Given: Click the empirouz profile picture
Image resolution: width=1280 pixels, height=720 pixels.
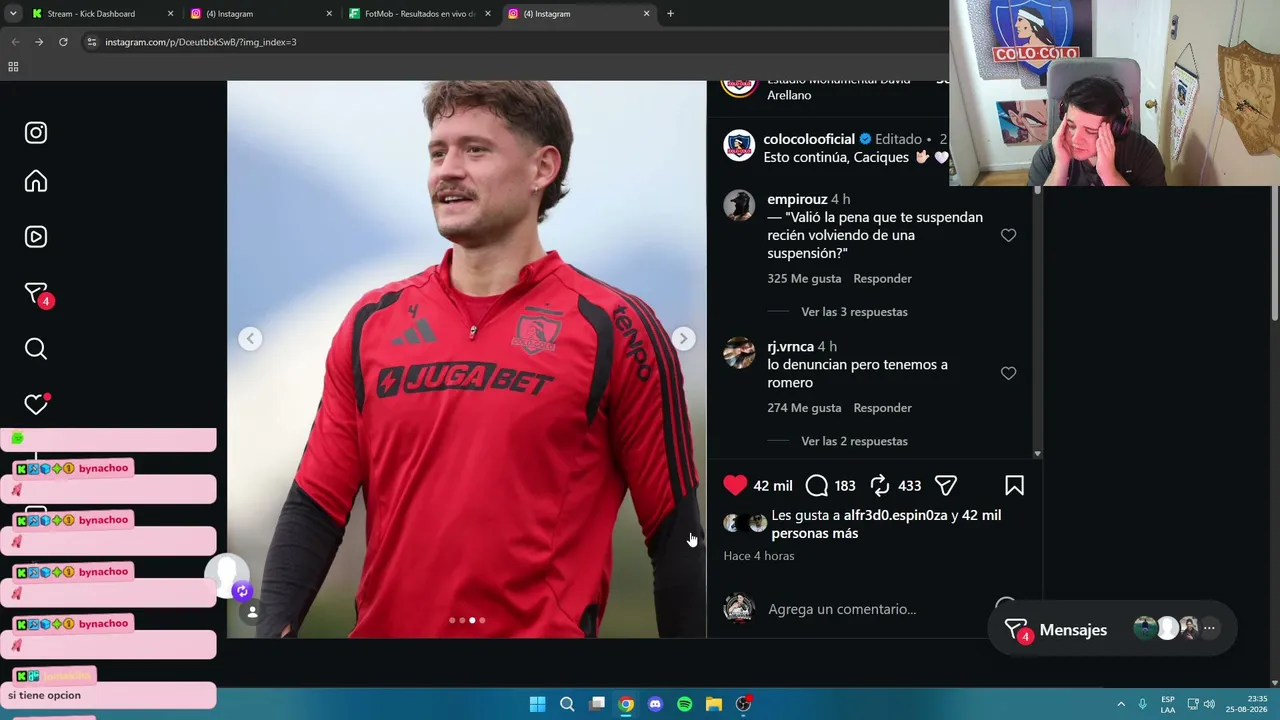Looking at the screenshot, I should (739, 205).
